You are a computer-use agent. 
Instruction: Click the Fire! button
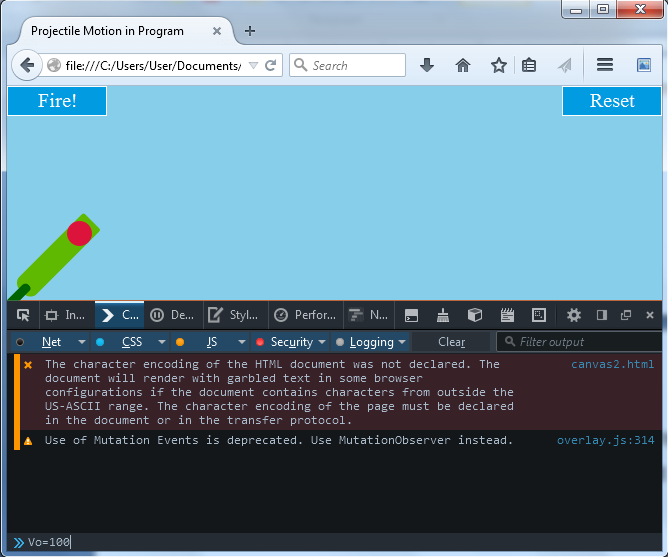[57, 101]
